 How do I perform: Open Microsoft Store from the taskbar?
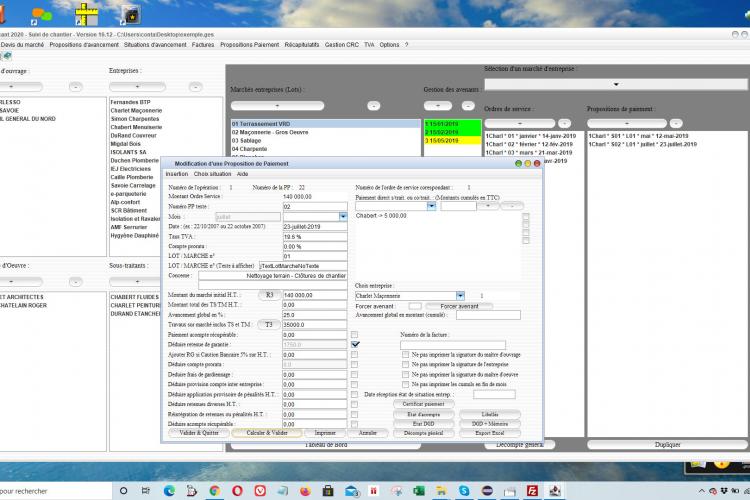pyautogui.click(x=328, y=491)
